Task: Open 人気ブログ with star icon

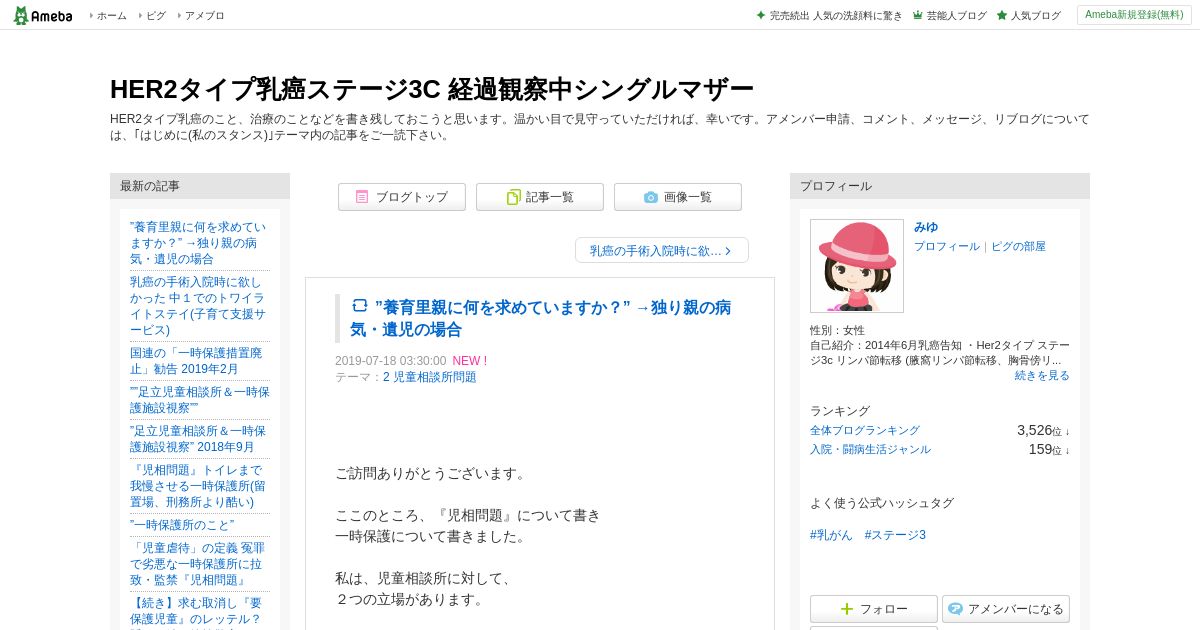Action: (x=1028, y=15)
